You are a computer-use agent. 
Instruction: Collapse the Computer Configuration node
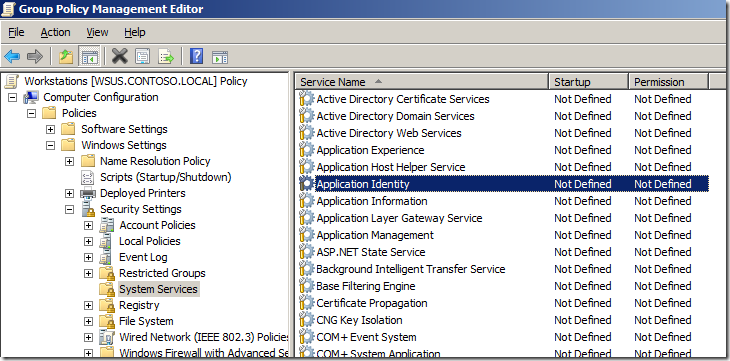tap(13, 97)
